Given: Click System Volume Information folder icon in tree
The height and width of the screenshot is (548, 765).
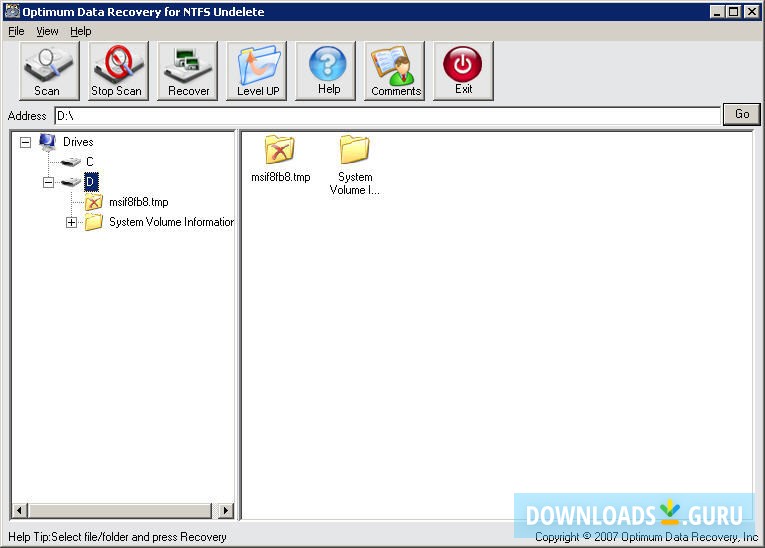Looking at the screenshot, I should tap(94, 222).
